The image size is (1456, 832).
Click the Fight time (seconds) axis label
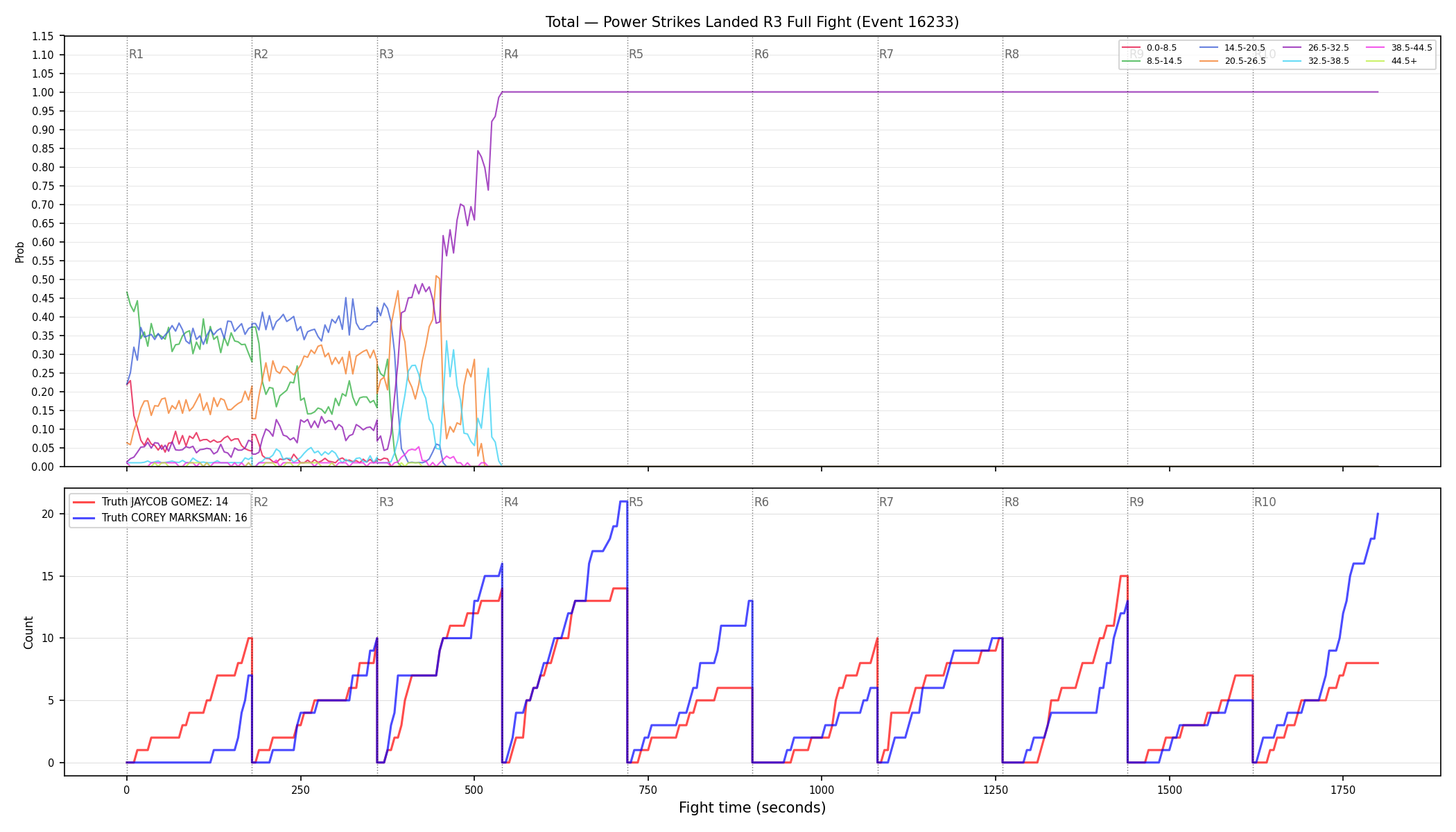coord(752,808)
